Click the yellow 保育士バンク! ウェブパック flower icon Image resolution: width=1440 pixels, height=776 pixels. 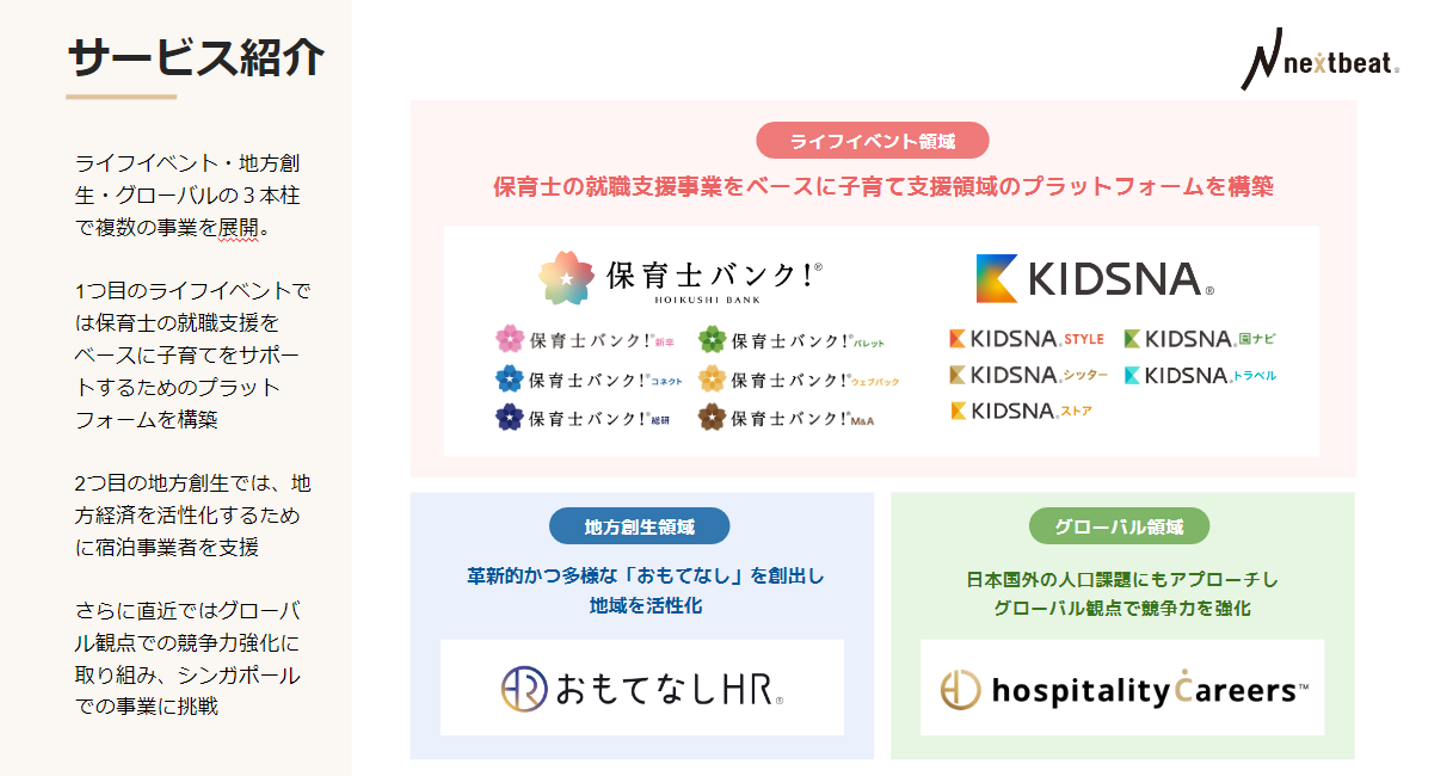712,378
